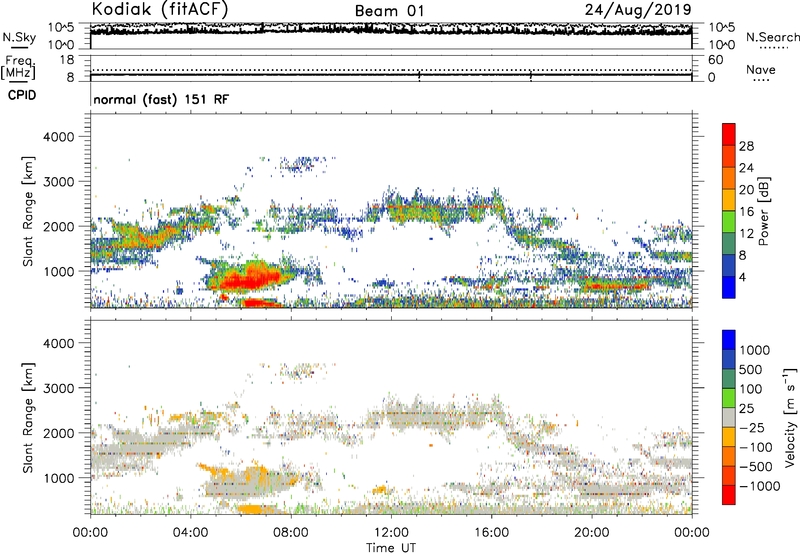Click the 'N.Search' legend label
This screenshot has width=800, height=554.
click(x=772, y=37)
